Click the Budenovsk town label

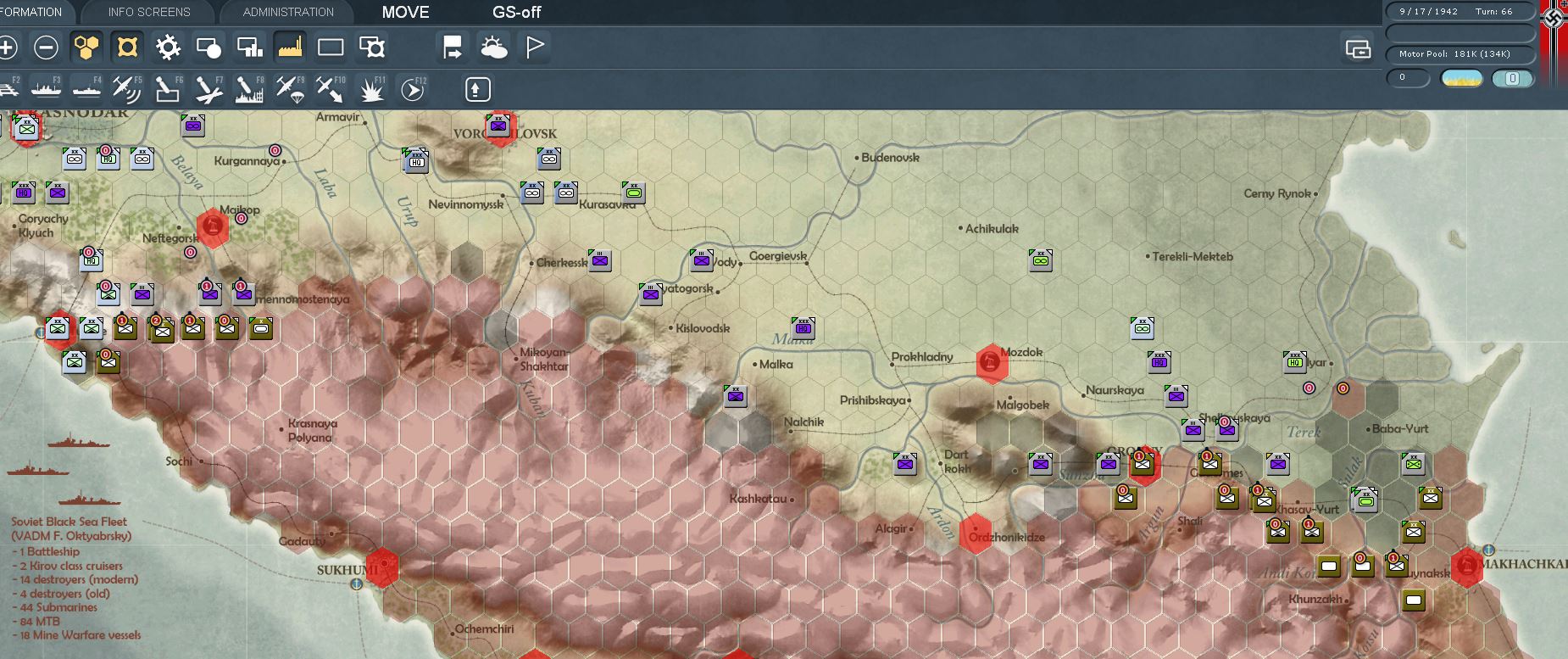pyautogui.click(x=890, y=158)
